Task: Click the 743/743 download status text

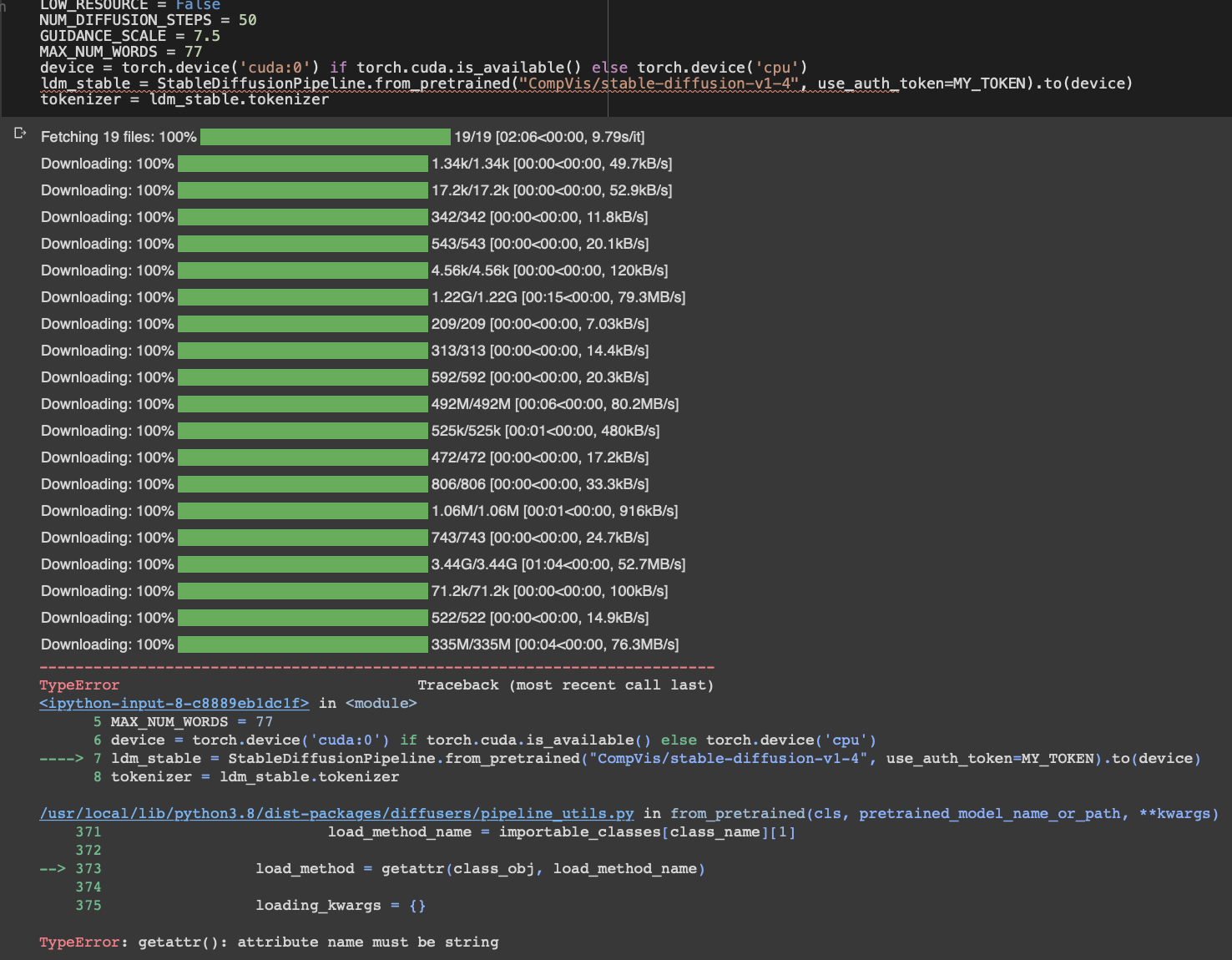Action: 540,538
